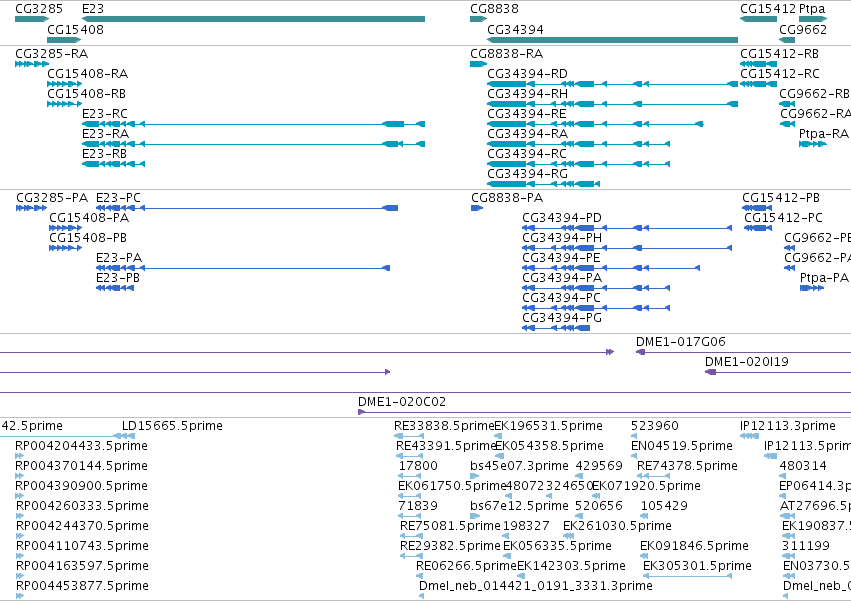Viewport: 851px width, 601px height.
Task: Click EST RP004260333.5prime
Action: coord(82,506)
